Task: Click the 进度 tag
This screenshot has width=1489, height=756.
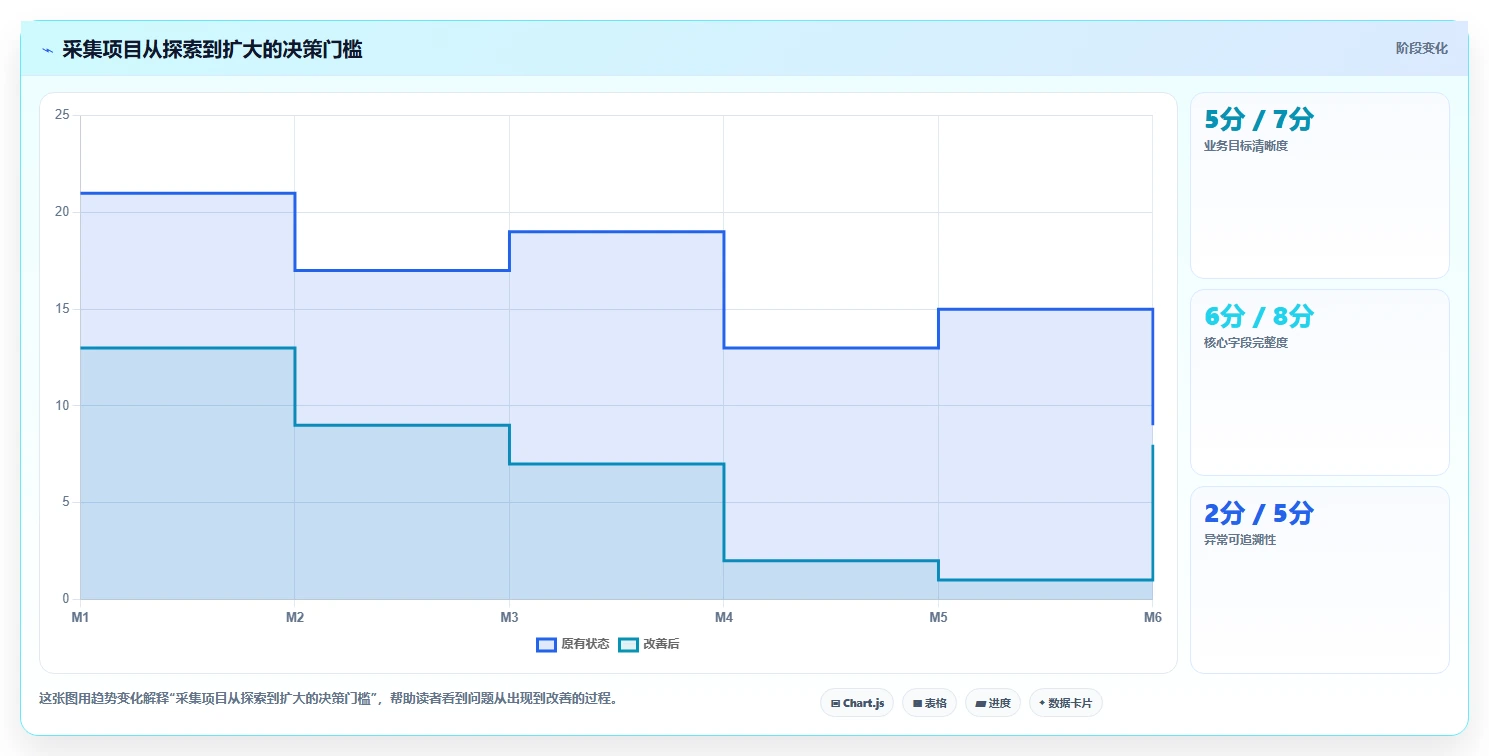Action: point(993,703)
